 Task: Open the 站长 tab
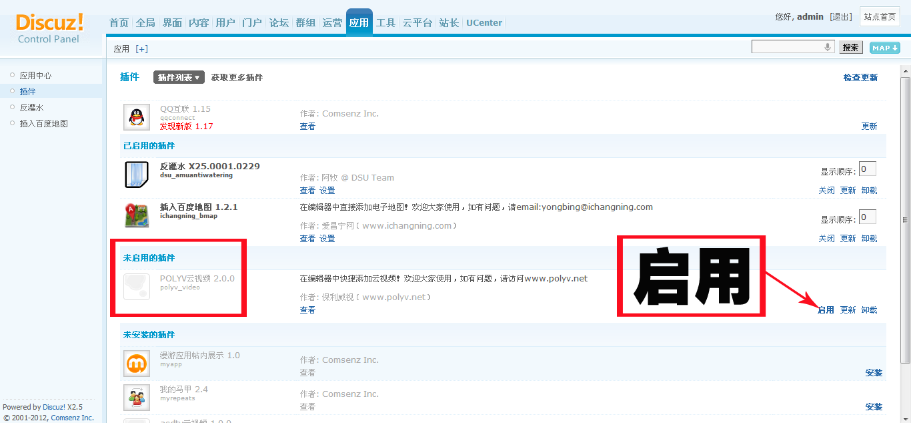(x=449, y=23)
